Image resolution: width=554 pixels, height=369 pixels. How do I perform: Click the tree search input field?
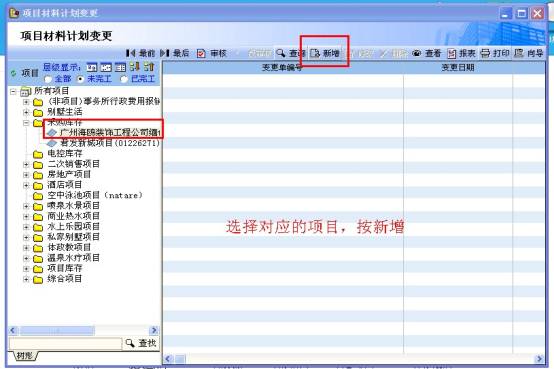[x=65, y=343]
